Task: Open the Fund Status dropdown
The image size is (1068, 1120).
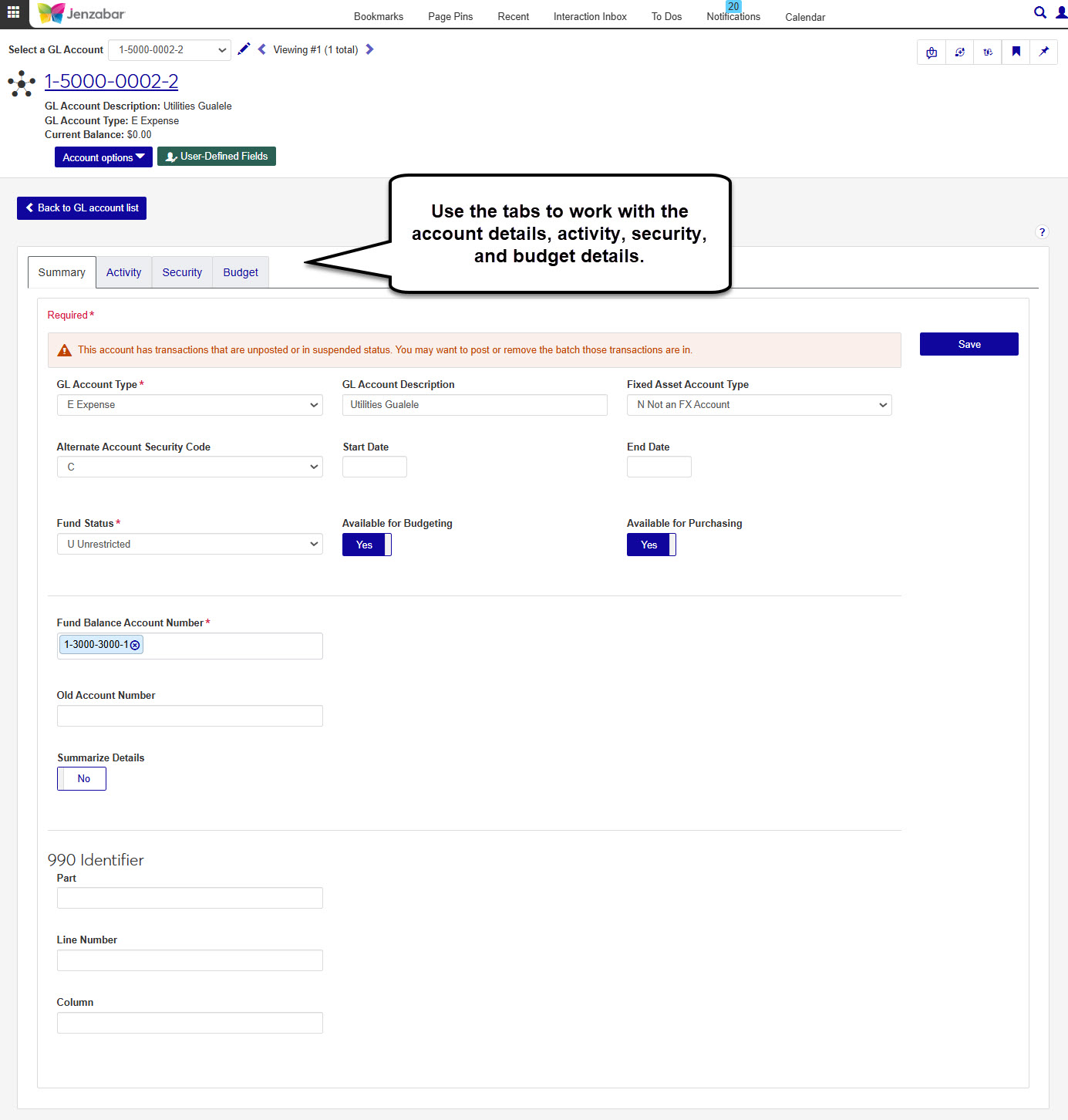Action: pyautogui.click(x=190, y=544)
